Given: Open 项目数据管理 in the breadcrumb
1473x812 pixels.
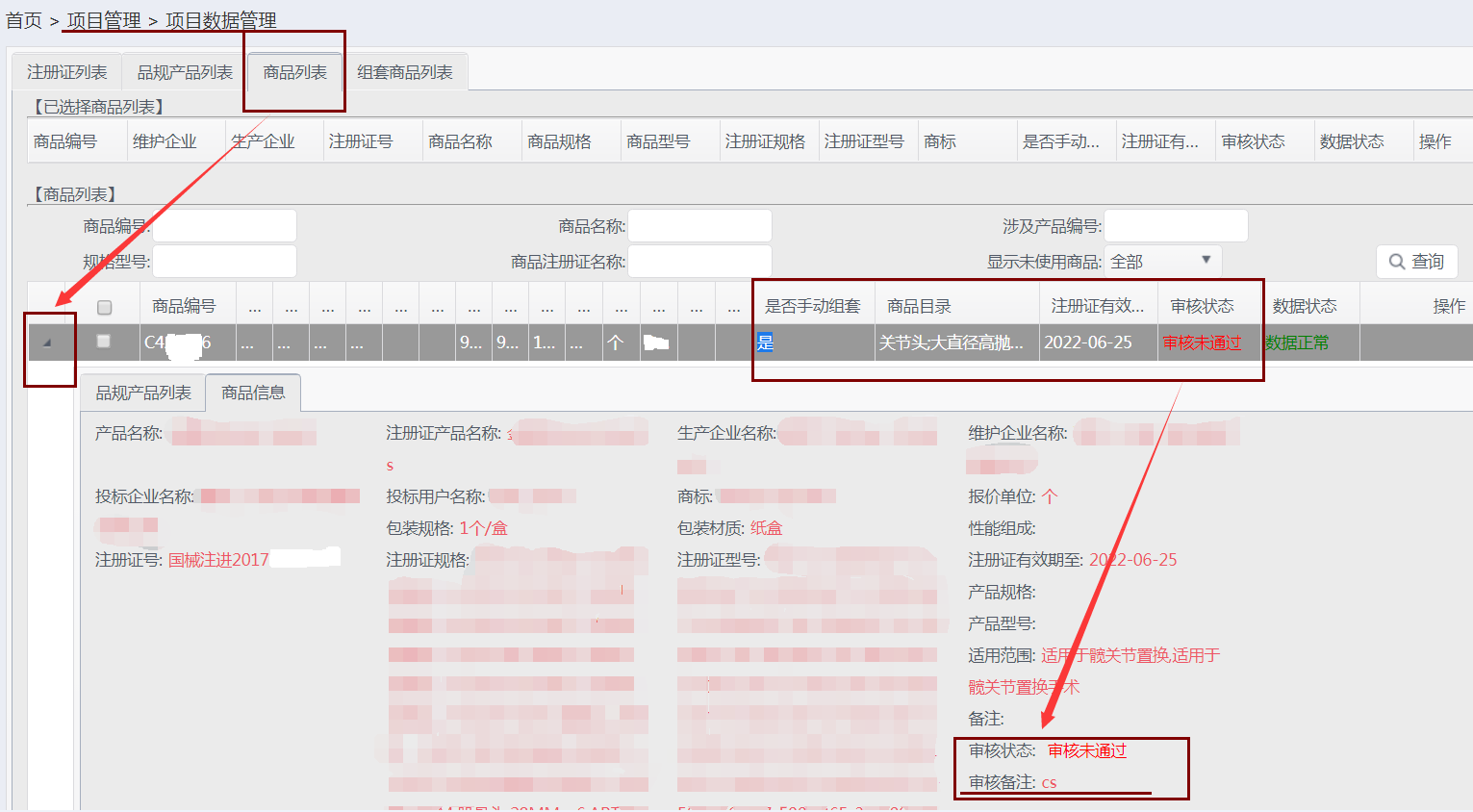Looking at the screenshot, I should (221, 20).
